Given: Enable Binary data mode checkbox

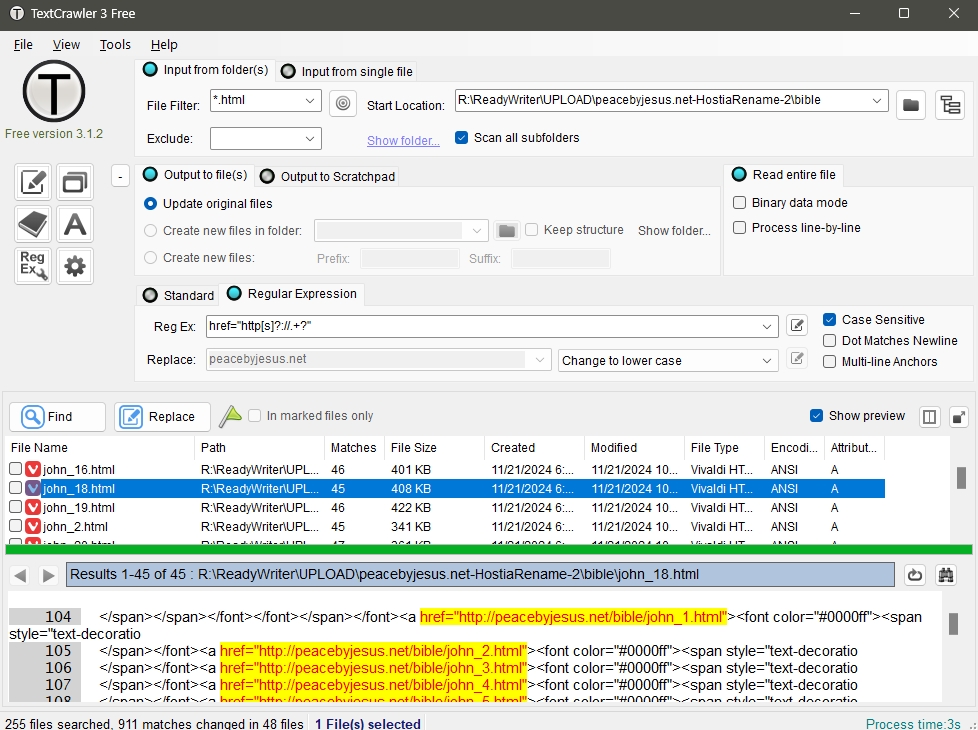Looking at the screenshot, I should (x=739, y=202).
